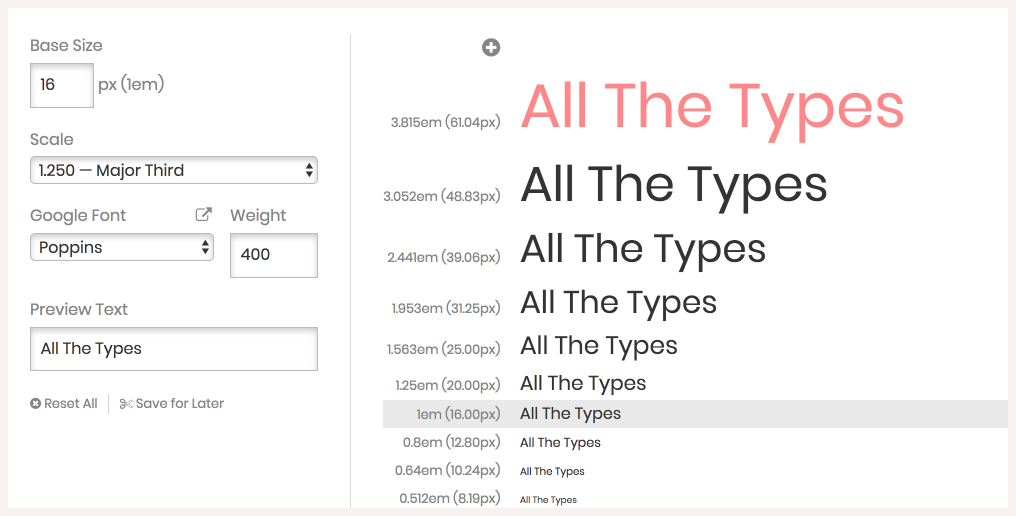The height and width of the screenshot is (516, 1016).
Task: Click the Base Size input field
Action: pos(62,85)
